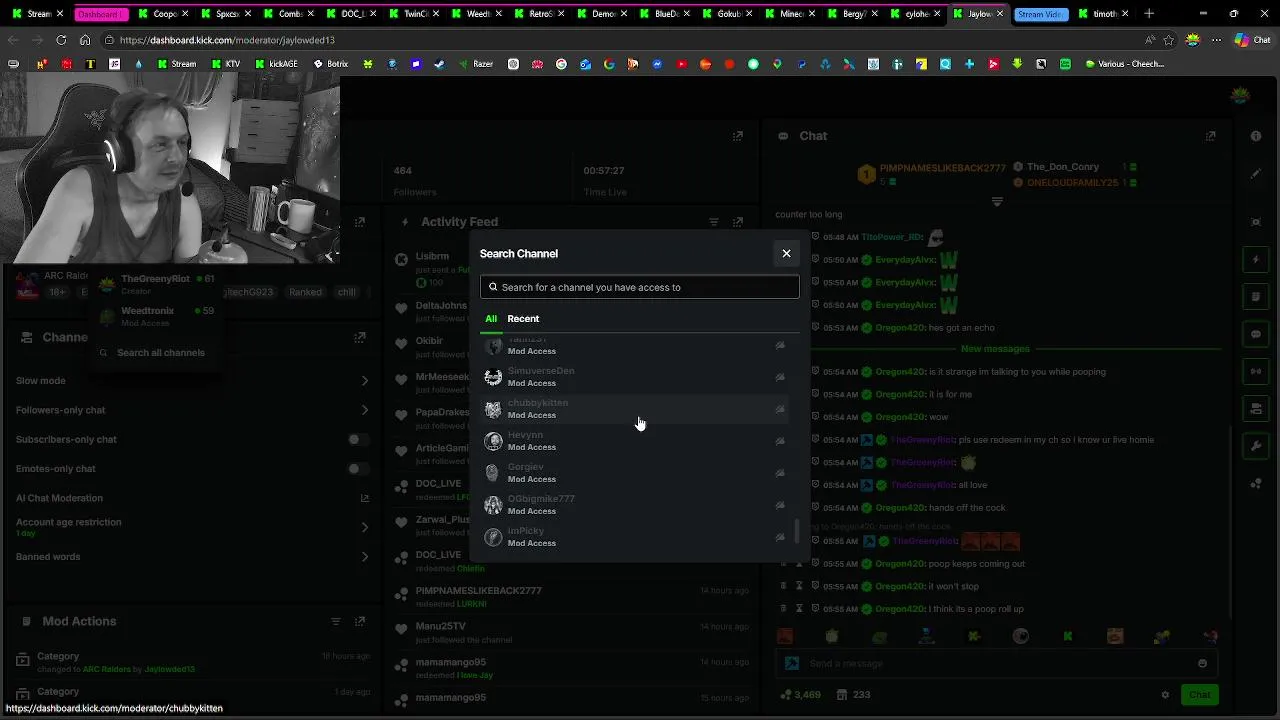Viewport: 1280px width, 720px height.
Task: Toggle the hide icon on Hevynn row
Action: coord(780,441)
